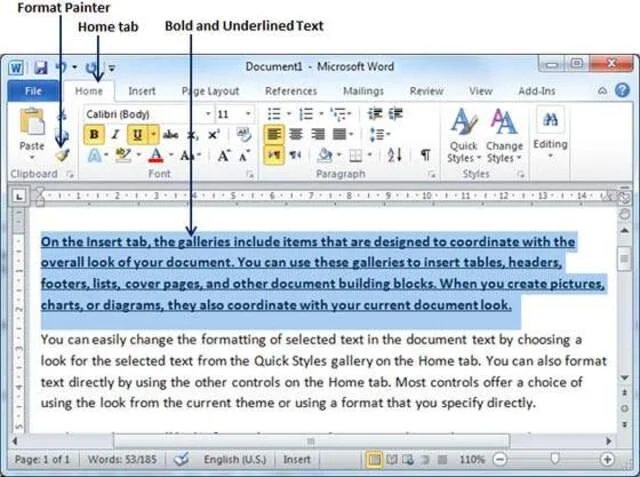Screen dimensions: 640x477
Task: Click Words: 53/185 in status bar
Action: tap(122, 459)
